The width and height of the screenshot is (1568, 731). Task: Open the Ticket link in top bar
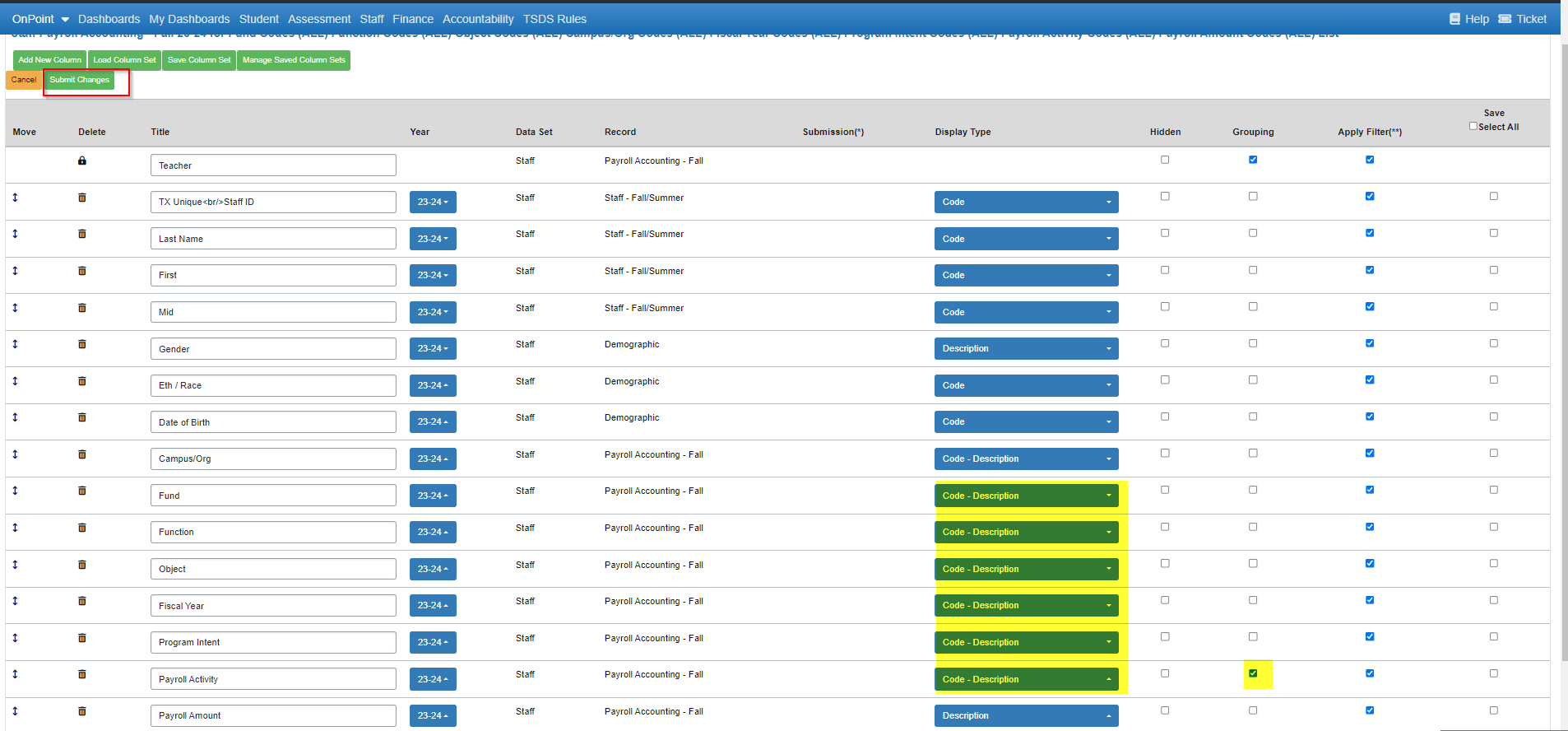pyautogui.click(x=1523, y=19)
